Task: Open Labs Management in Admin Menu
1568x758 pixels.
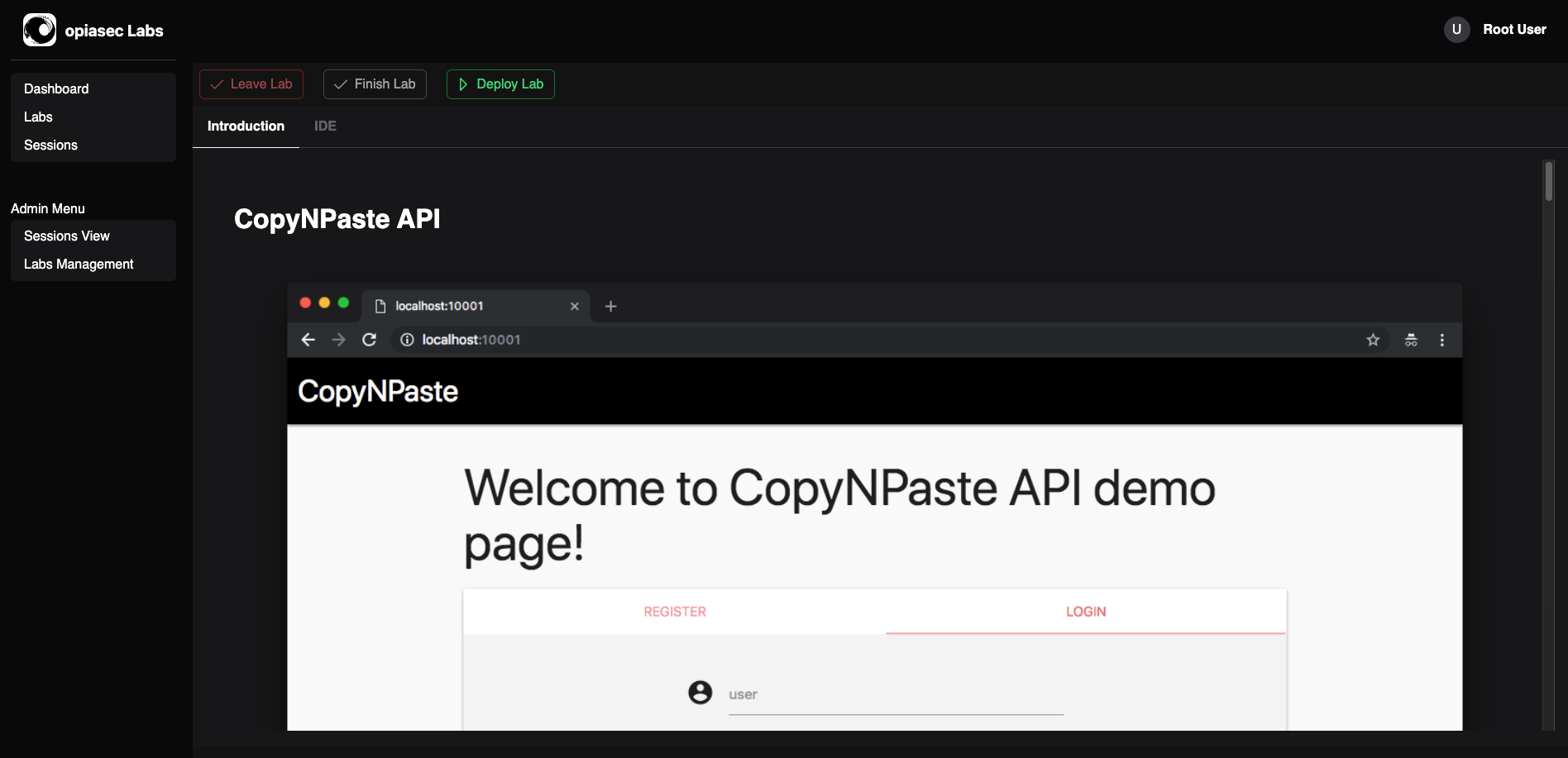Action: click(93, 264)
